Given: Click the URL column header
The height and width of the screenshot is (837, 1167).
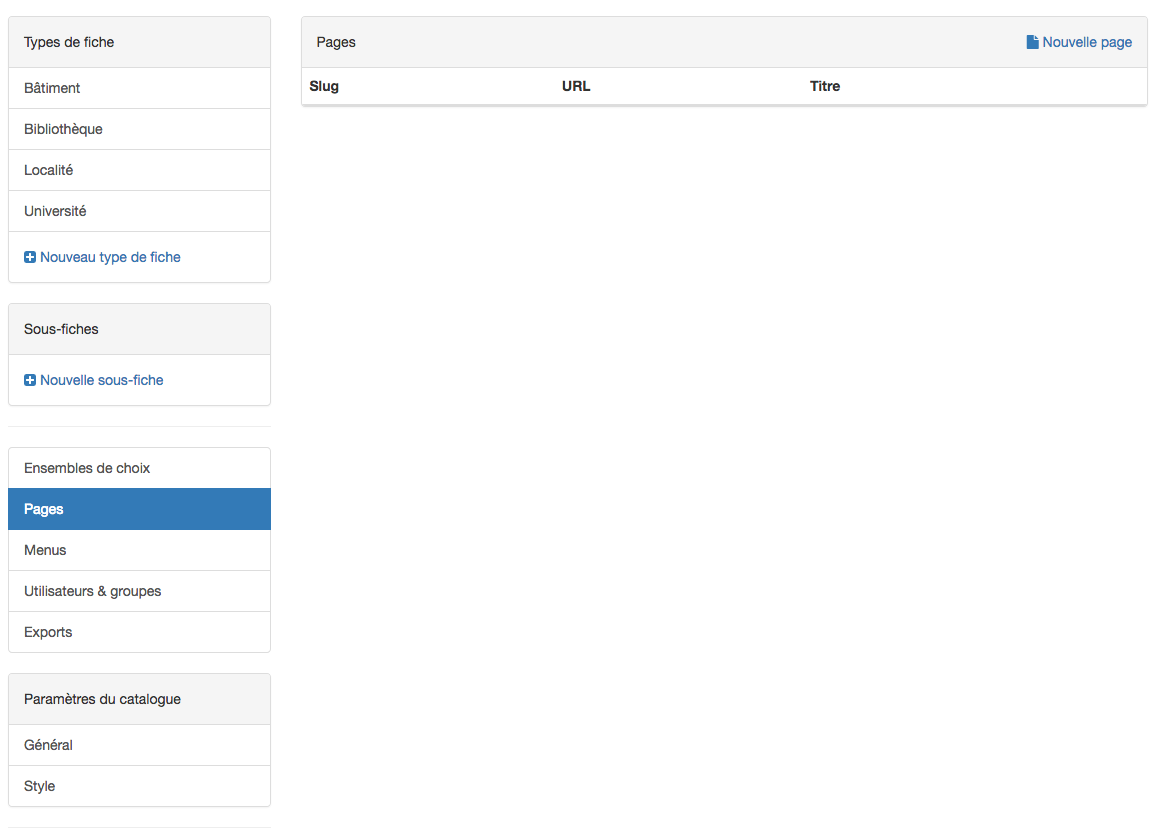Looking at the screenshot, I should point(576,86).
